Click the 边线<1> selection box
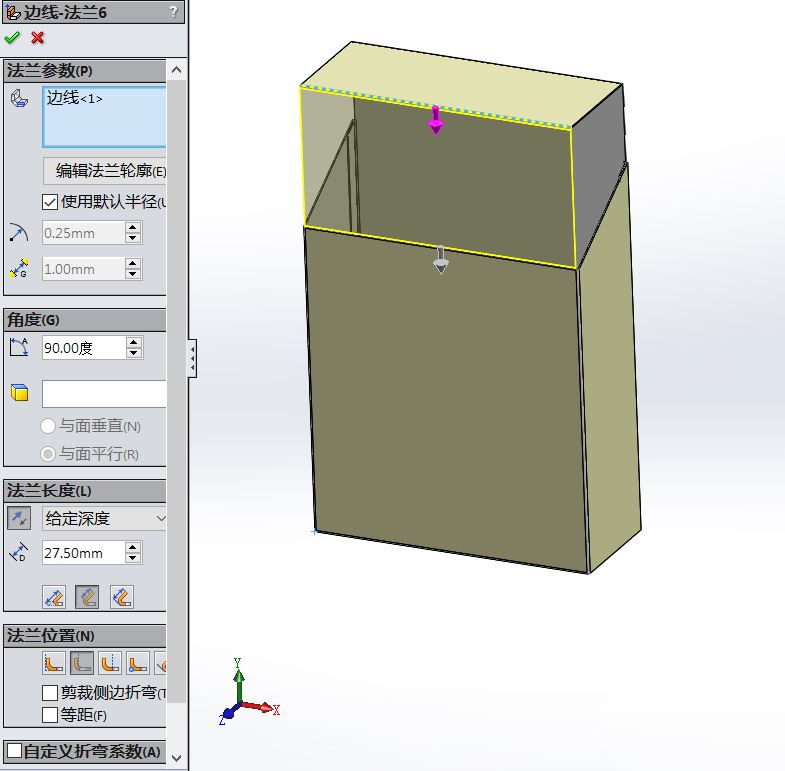Image resolution: width=785 pixels, height=771 pixels. click(x=104, y=117)
